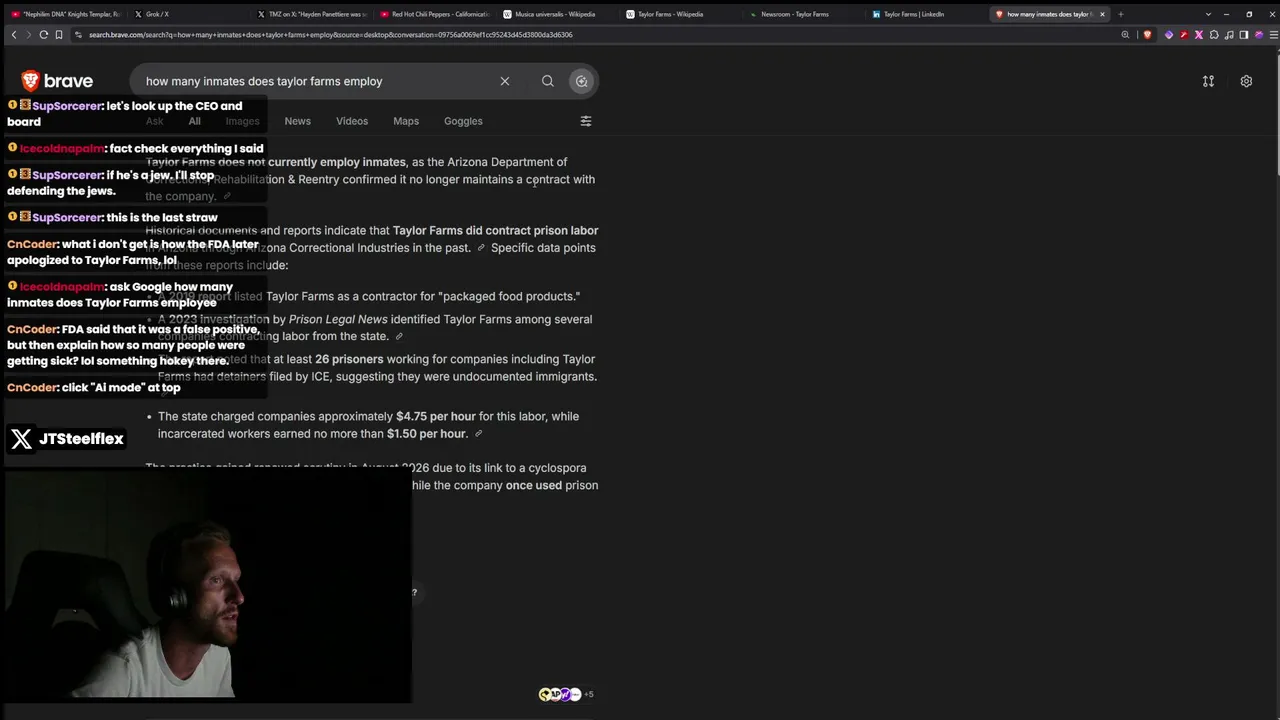Open the site settings icon in the address bar
Image resolution: width=1280 pixels, height=720 pixels.
tap(78, 34)
